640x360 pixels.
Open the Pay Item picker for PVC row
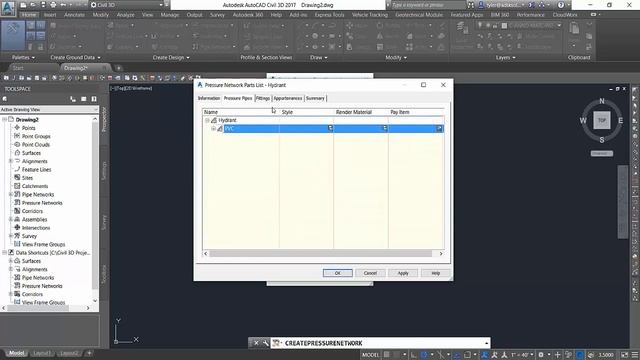click(x=439, y=129)
